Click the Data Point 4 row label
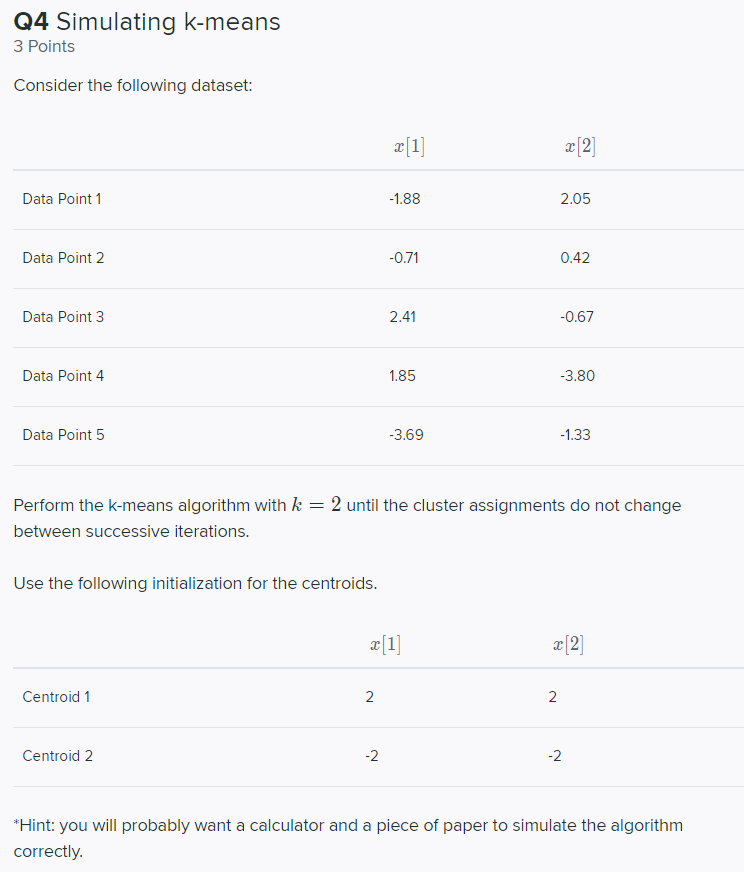This screenshot has width=744, height=872. [x=63, y=376]
